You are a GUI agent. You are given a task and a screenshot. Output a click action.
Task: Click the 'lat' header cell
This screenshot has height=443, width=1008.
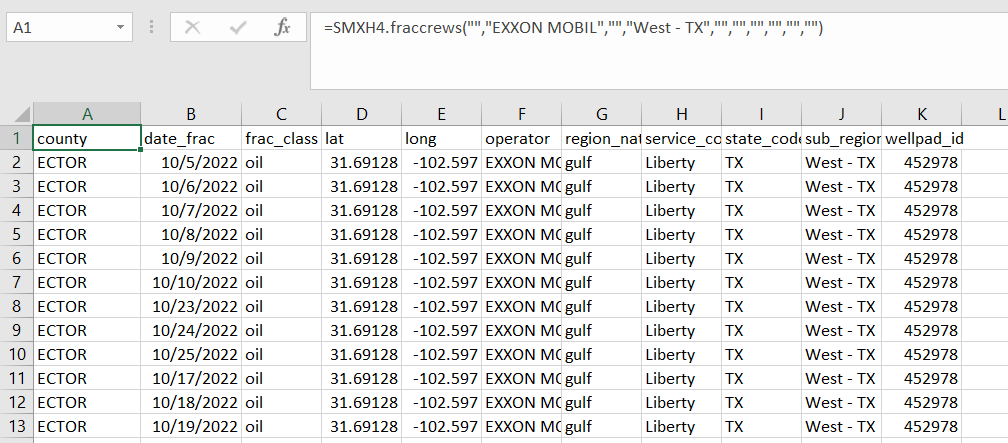pos(361,138)
